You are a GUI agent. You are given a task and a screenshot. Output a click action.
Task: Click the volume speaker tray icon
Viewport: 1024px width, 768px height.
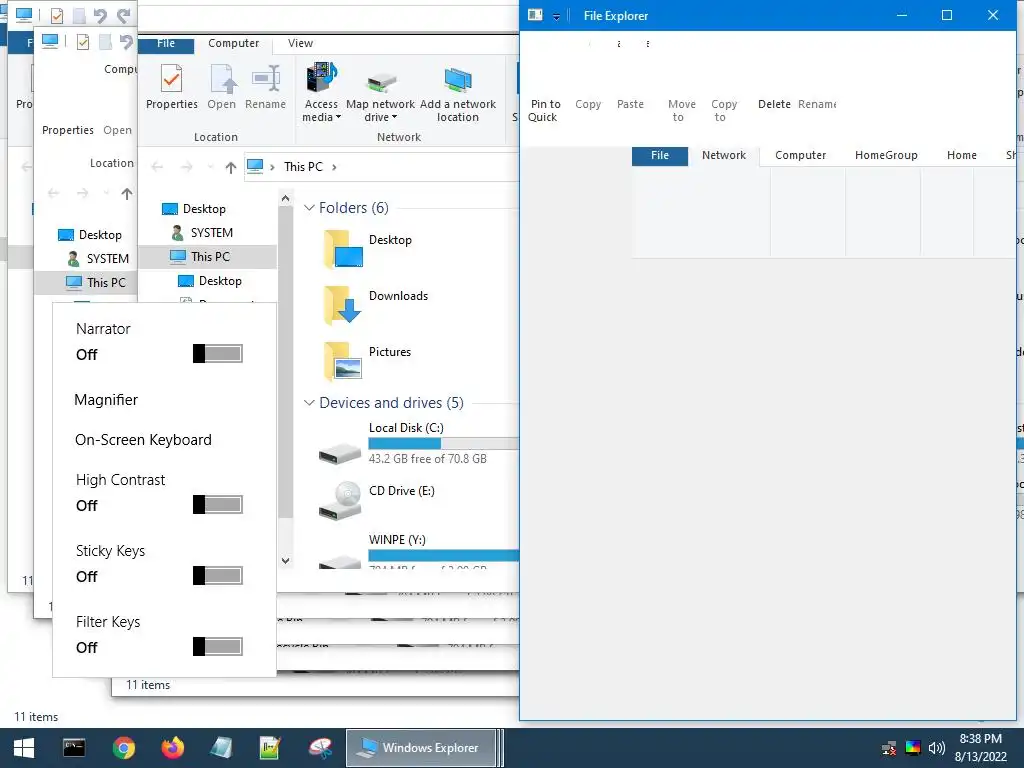coord(936,748)
